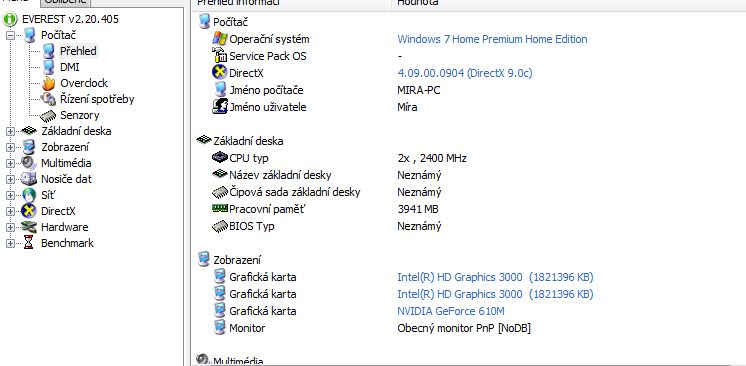Click the Zobrazení monitor icon in tree
746x366 pixels.
29,147
